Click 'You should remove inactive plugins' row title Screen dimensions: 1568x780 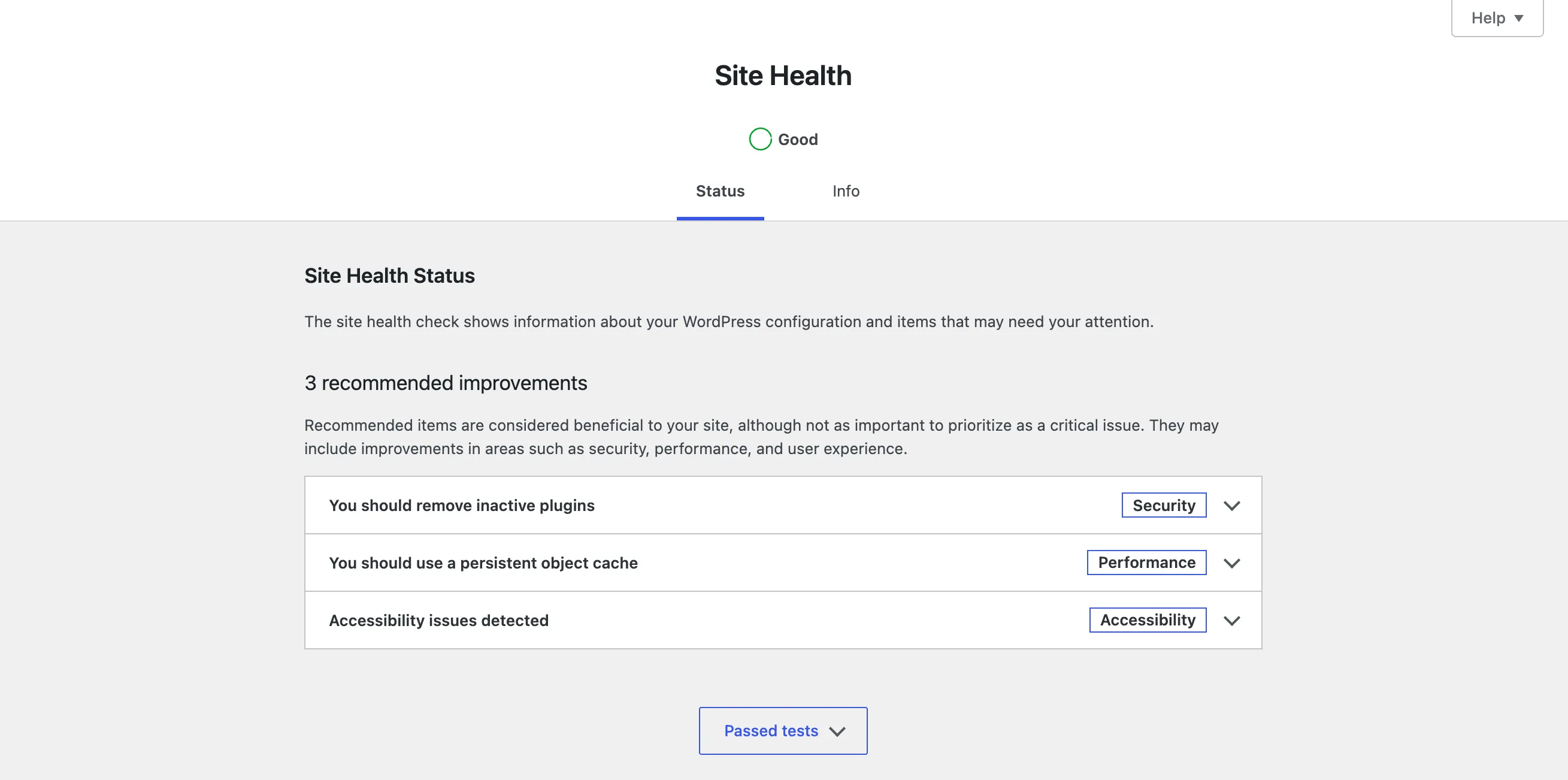(461, 506)
